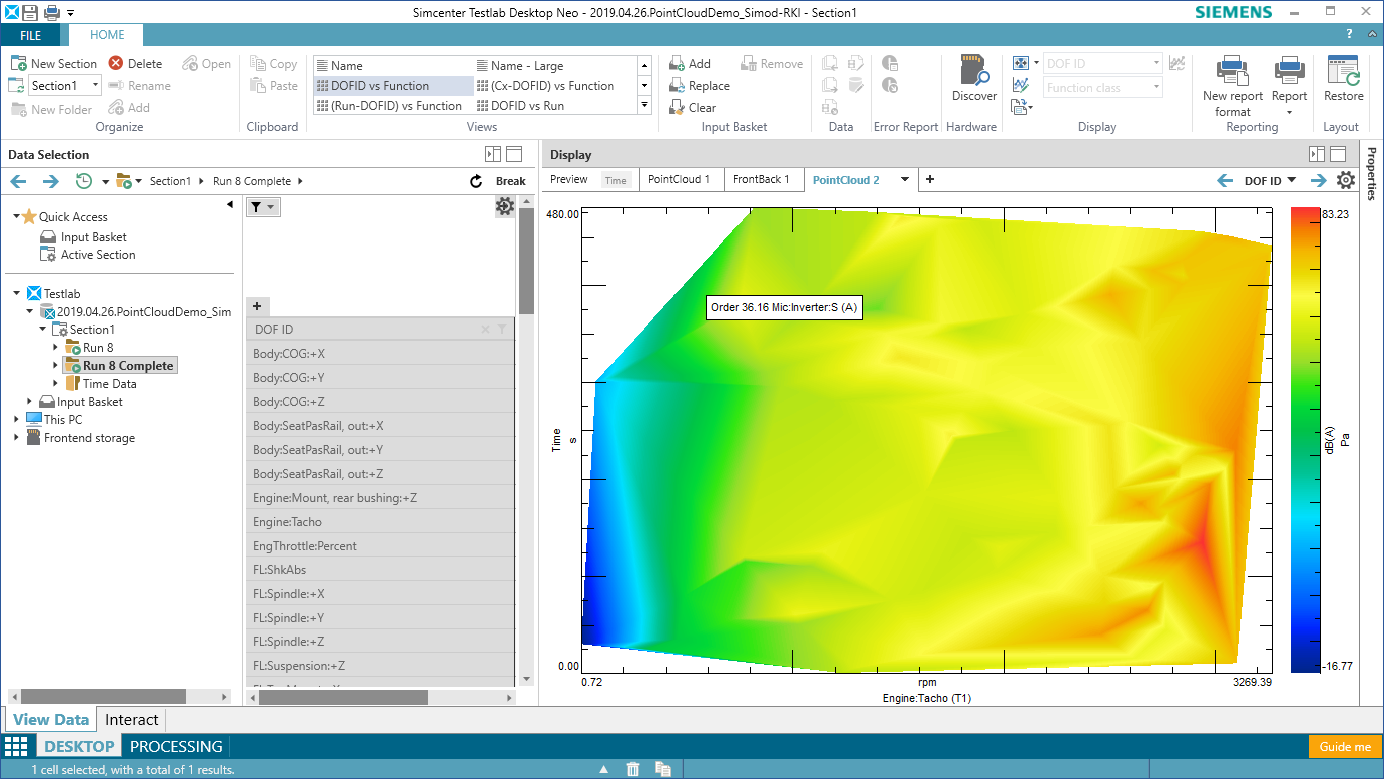The height and width of the screenshot is (779, 1384).
Task: Click the dB(A) color scale bar
Action: tap(1304, 440)
